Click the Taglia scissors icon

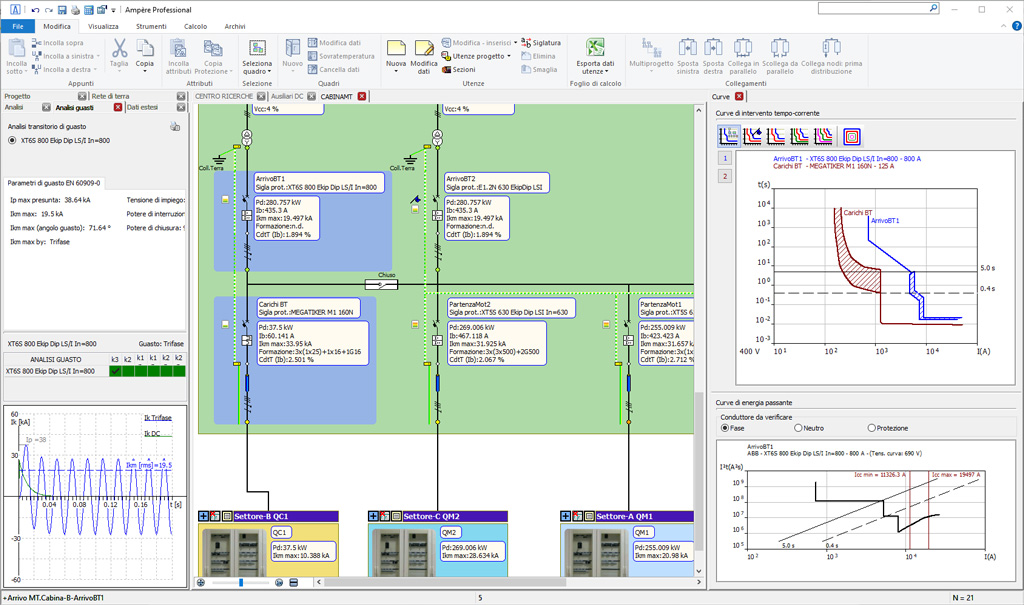119,48
